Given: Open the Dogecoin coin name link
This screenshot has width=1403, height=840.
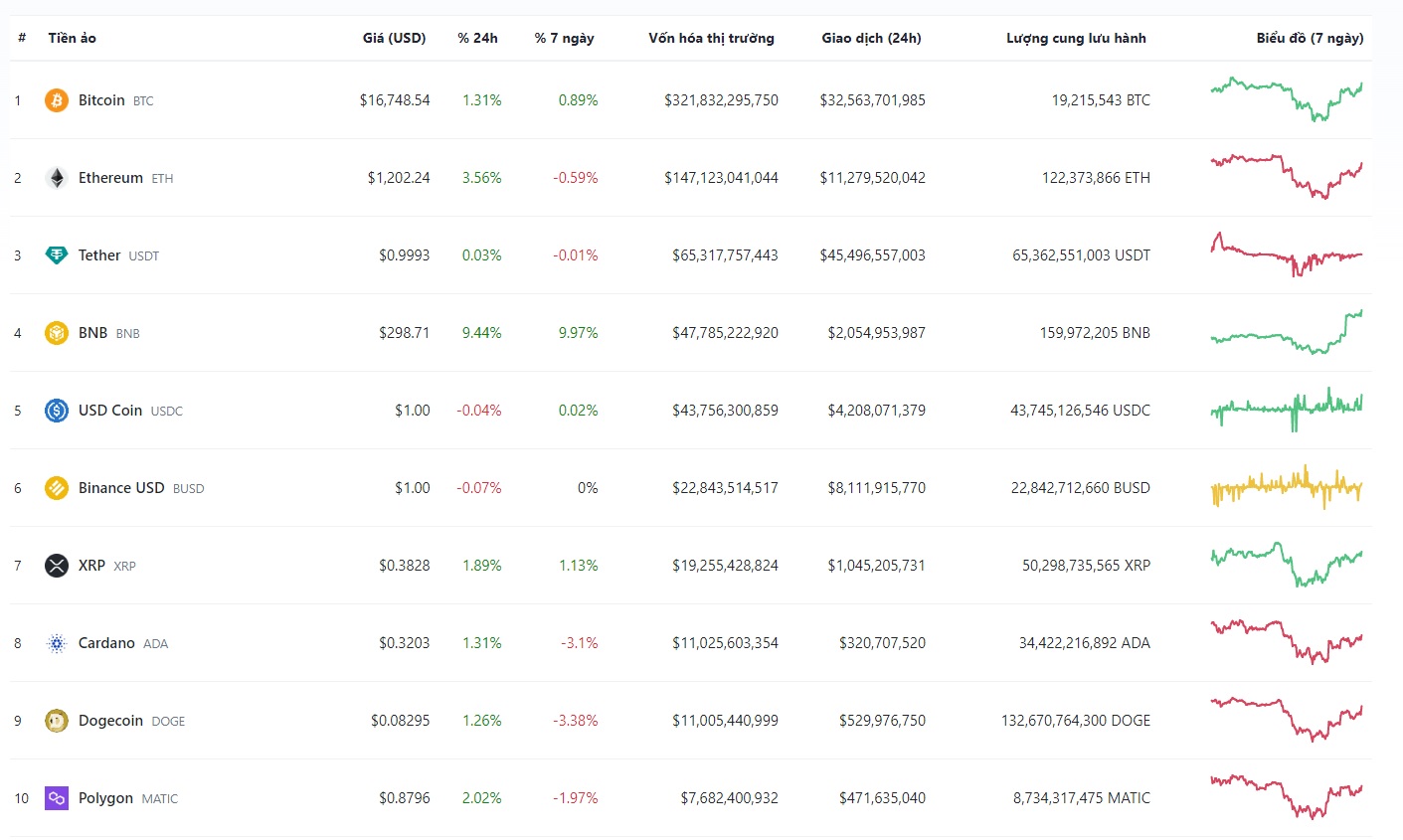Looking at the screenshot, I should 110,721.
